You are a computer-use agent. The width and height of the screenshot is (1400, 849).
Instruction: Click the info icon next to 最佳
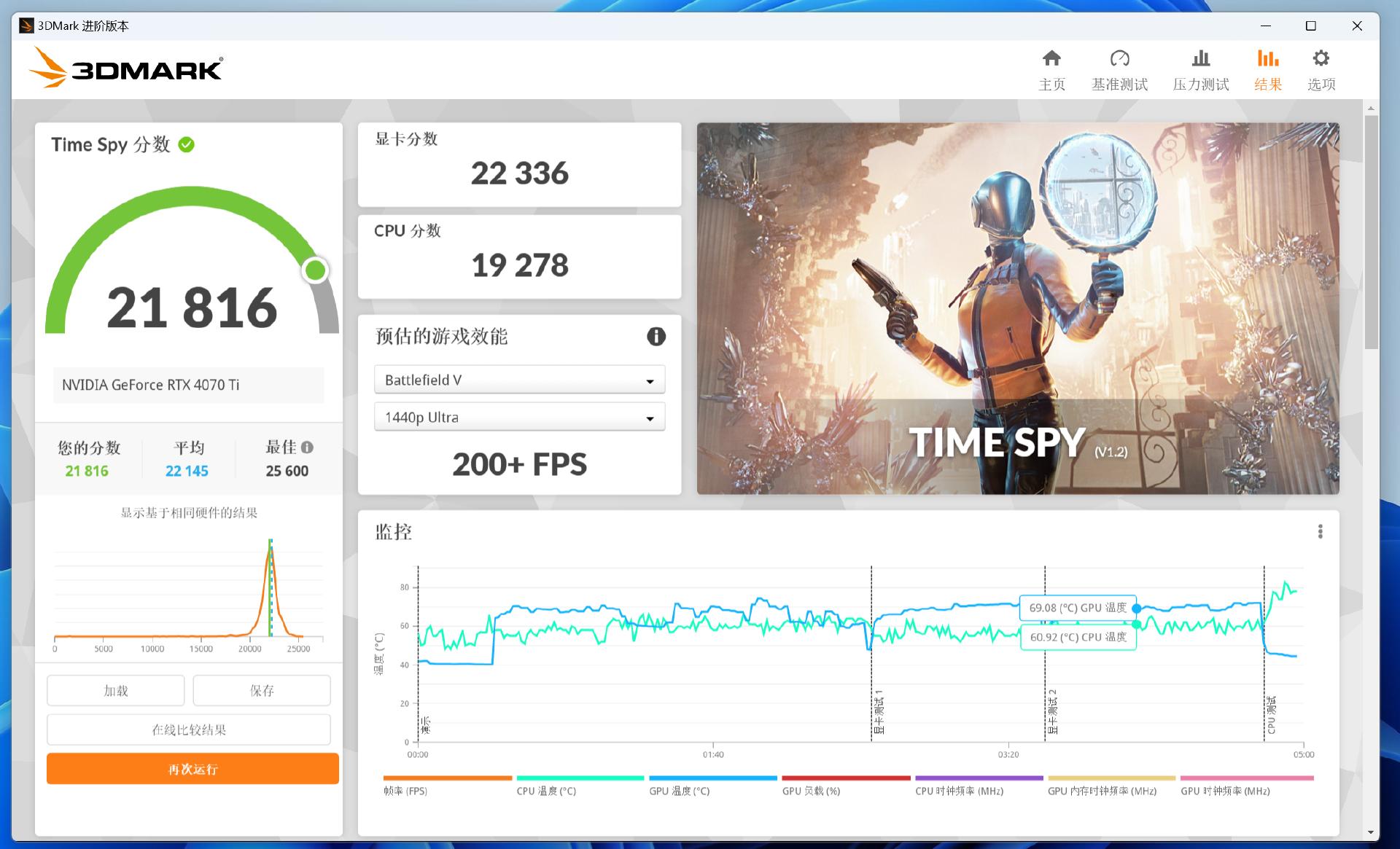coord(307,447)
